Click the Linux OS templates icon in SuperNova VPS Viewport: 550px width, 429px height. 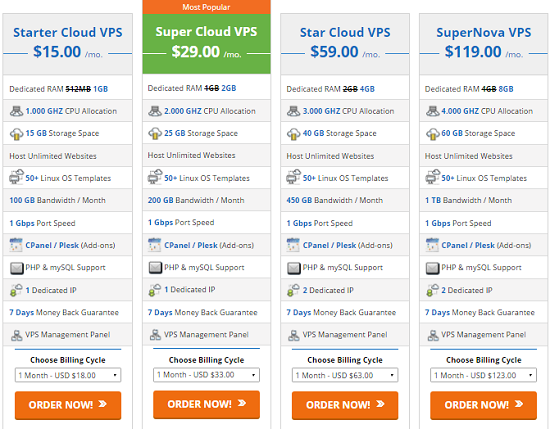coord(432,177)
